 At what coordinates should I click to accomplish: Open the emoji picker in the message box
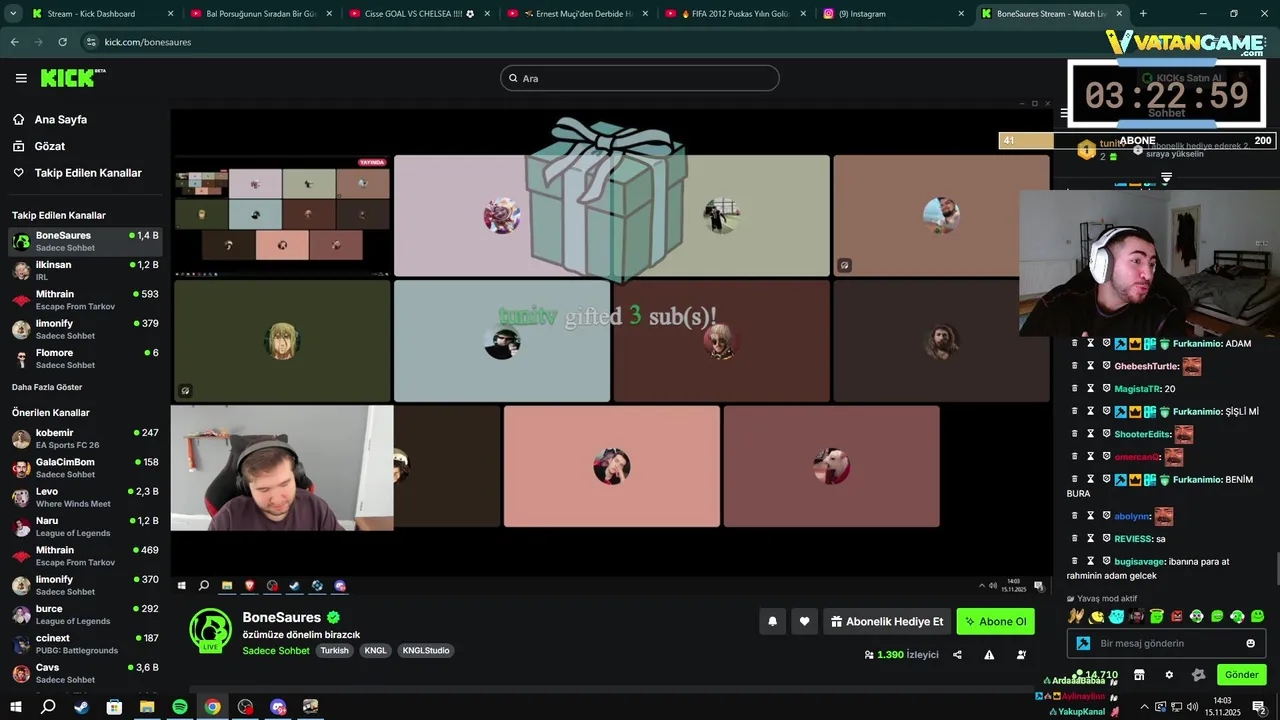(x=1250, y=643)
